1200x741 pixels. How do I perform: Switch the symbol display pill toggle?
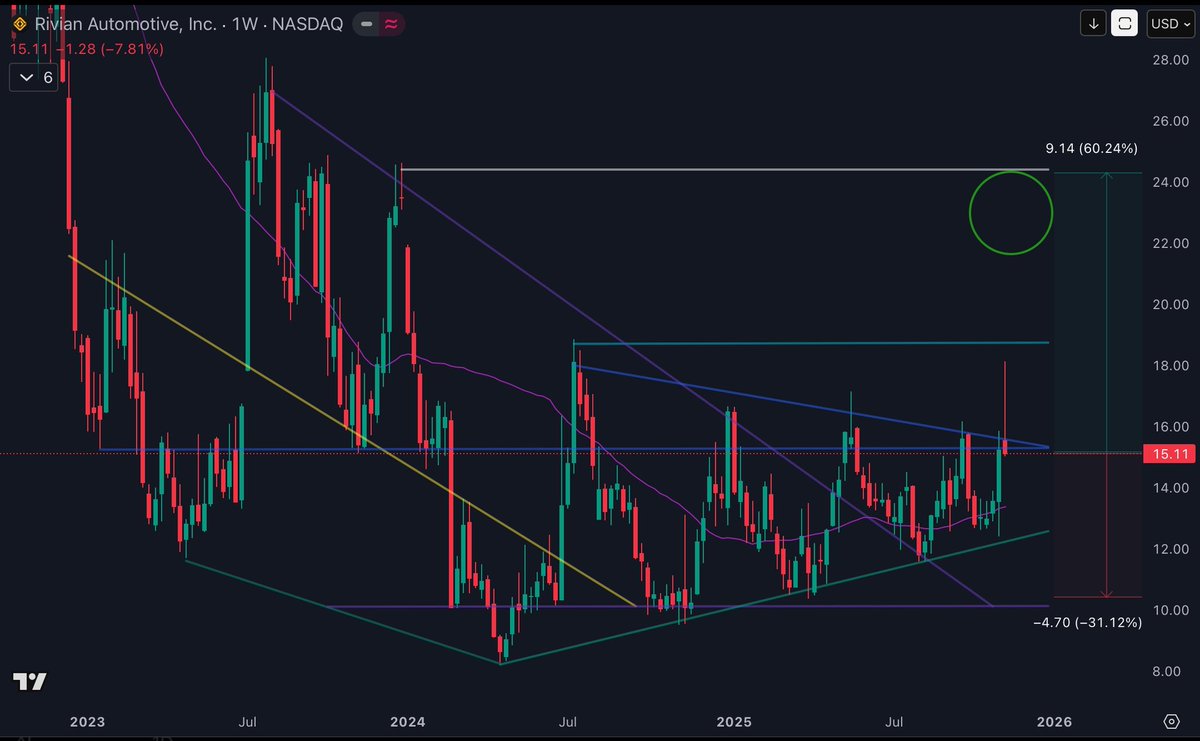[377, 23]
